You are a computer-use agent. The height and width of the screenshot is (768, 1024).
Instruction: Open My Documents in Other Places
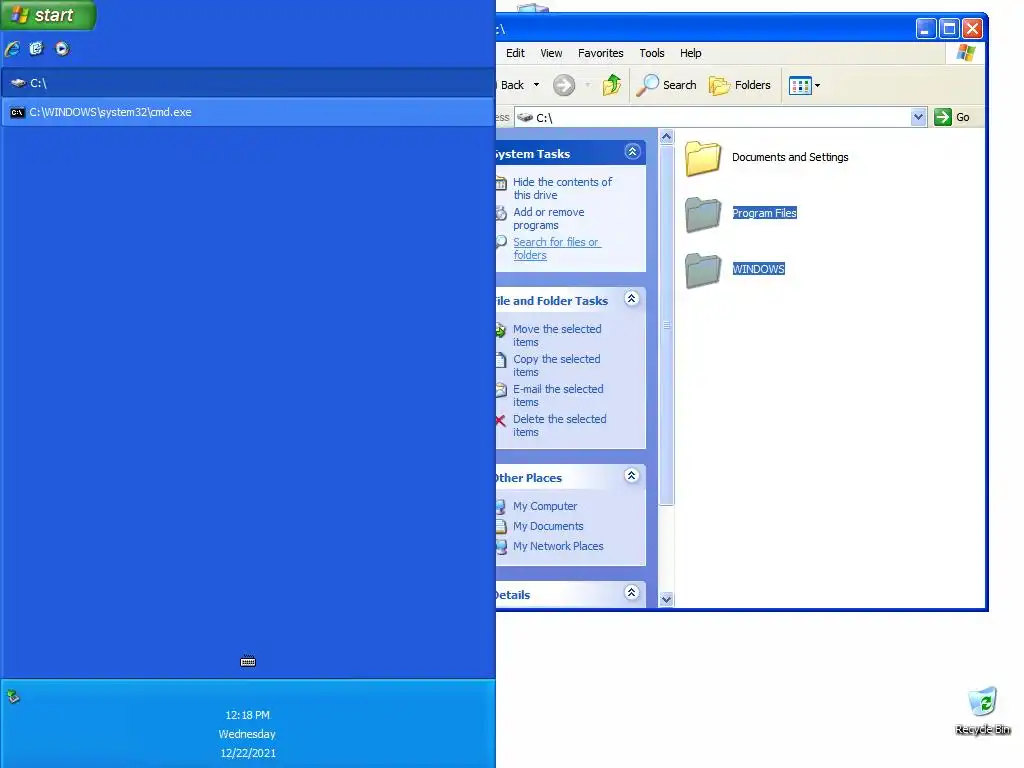pyautogui.click(x=548, y=526)
